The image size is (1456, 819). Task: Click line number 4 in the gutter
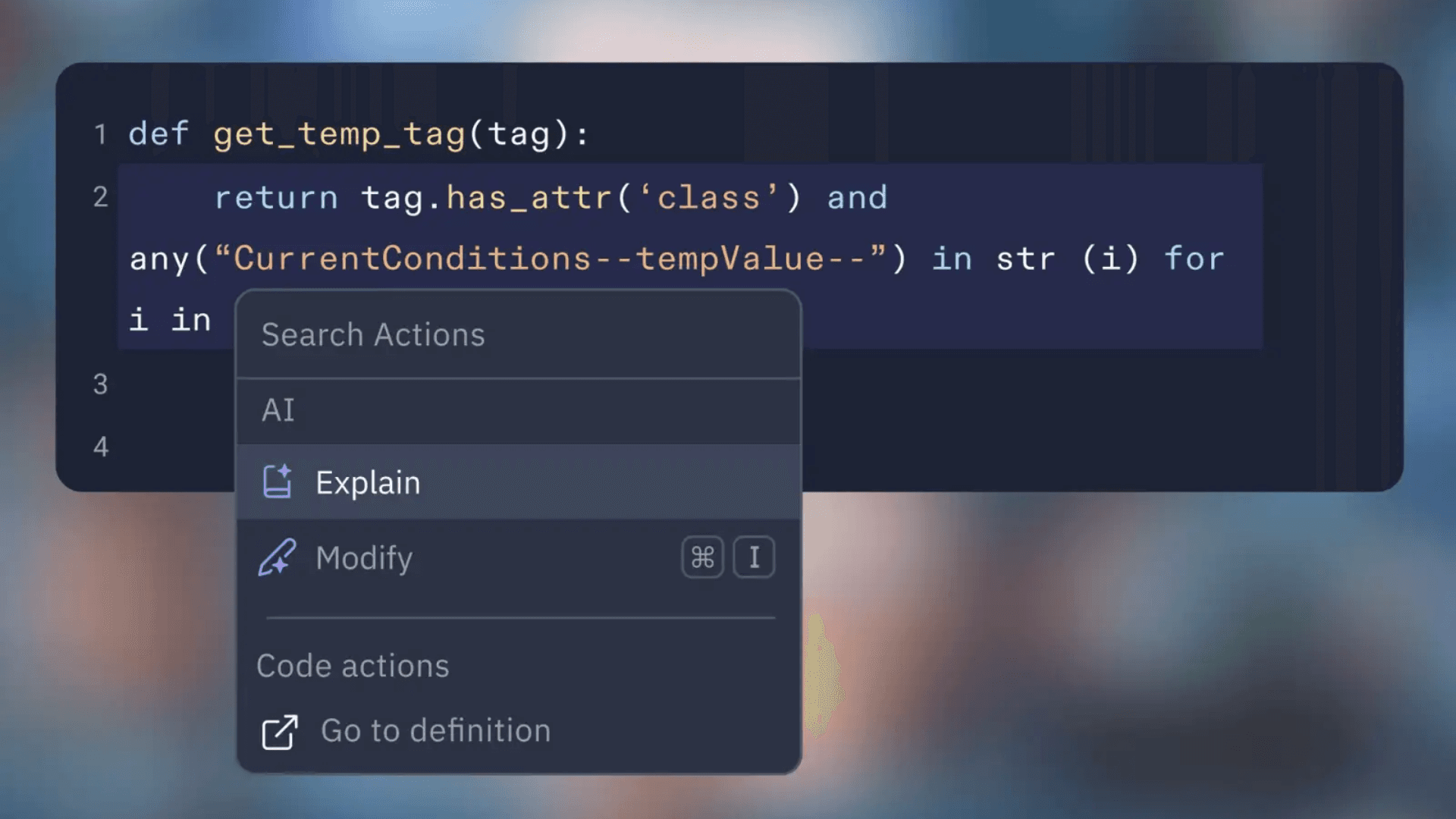click(100, 447)
